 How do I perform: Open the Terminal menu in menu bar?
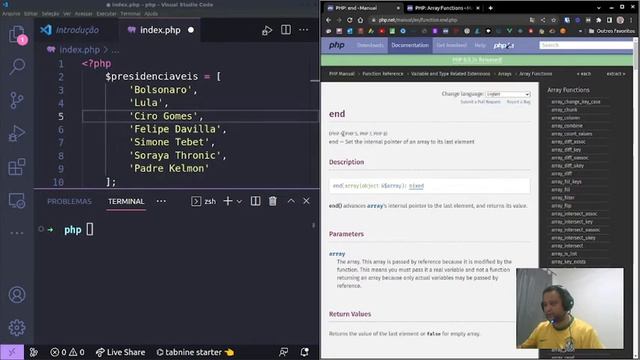130,13
